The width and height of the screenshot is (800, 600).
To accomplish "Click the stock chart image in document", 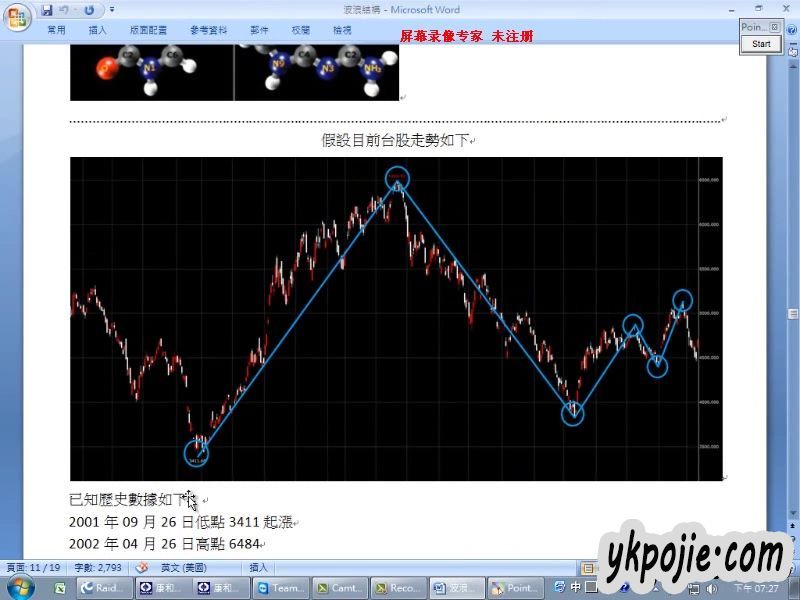I will tap(396, 318).
